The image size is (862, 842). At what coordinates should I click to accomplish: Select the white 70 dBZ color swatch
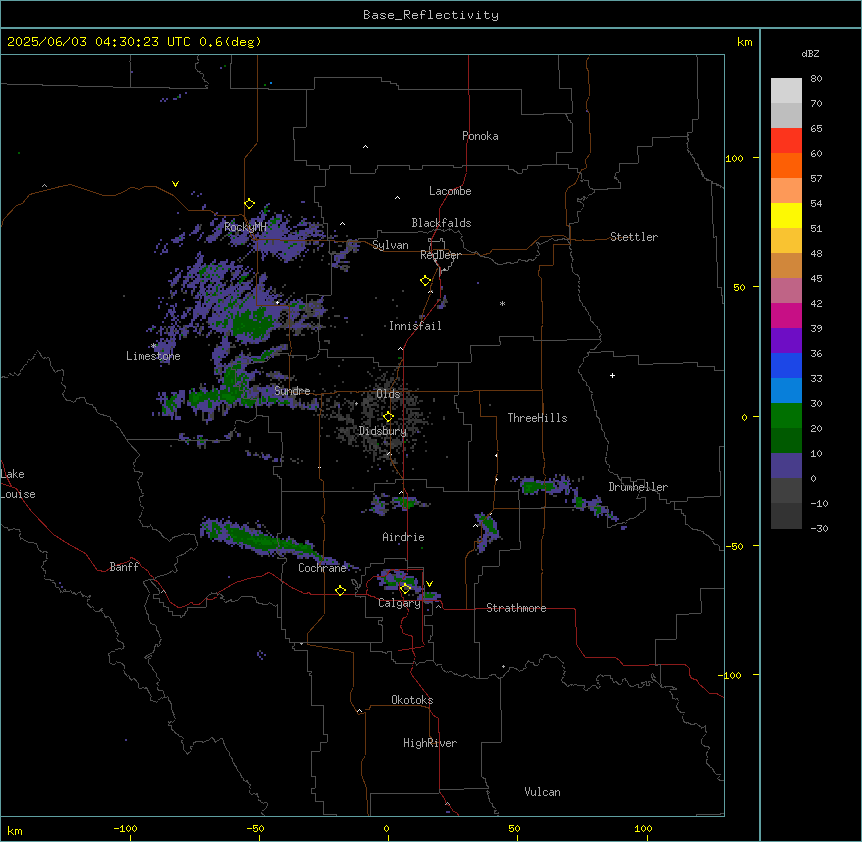coord(786,91)
